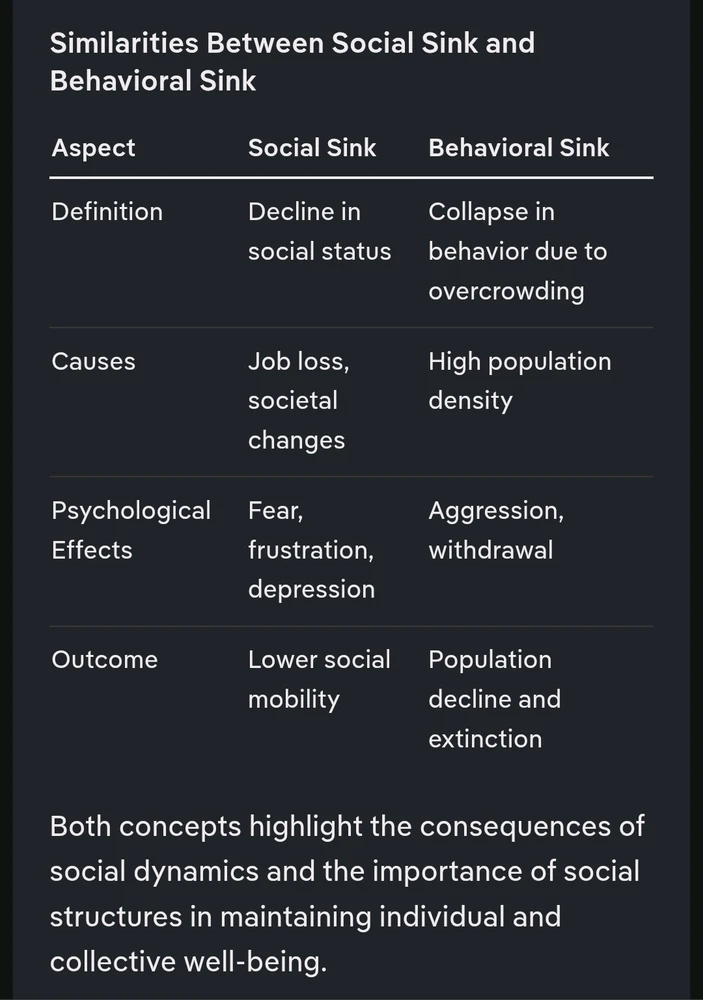Click the word 'Behavioral Sink' in title
Image resolution: width=703 pixels, height=1000 pixels.
(x=153, y=81)
